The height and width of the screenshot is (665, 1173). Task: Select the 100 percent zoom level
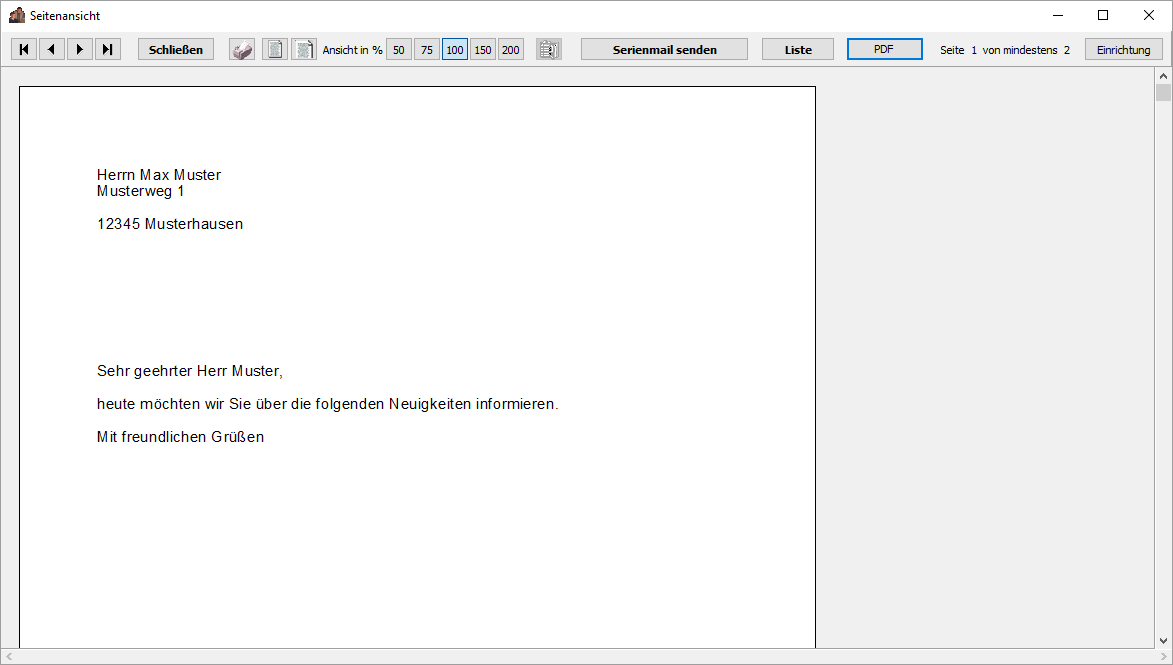455,49
